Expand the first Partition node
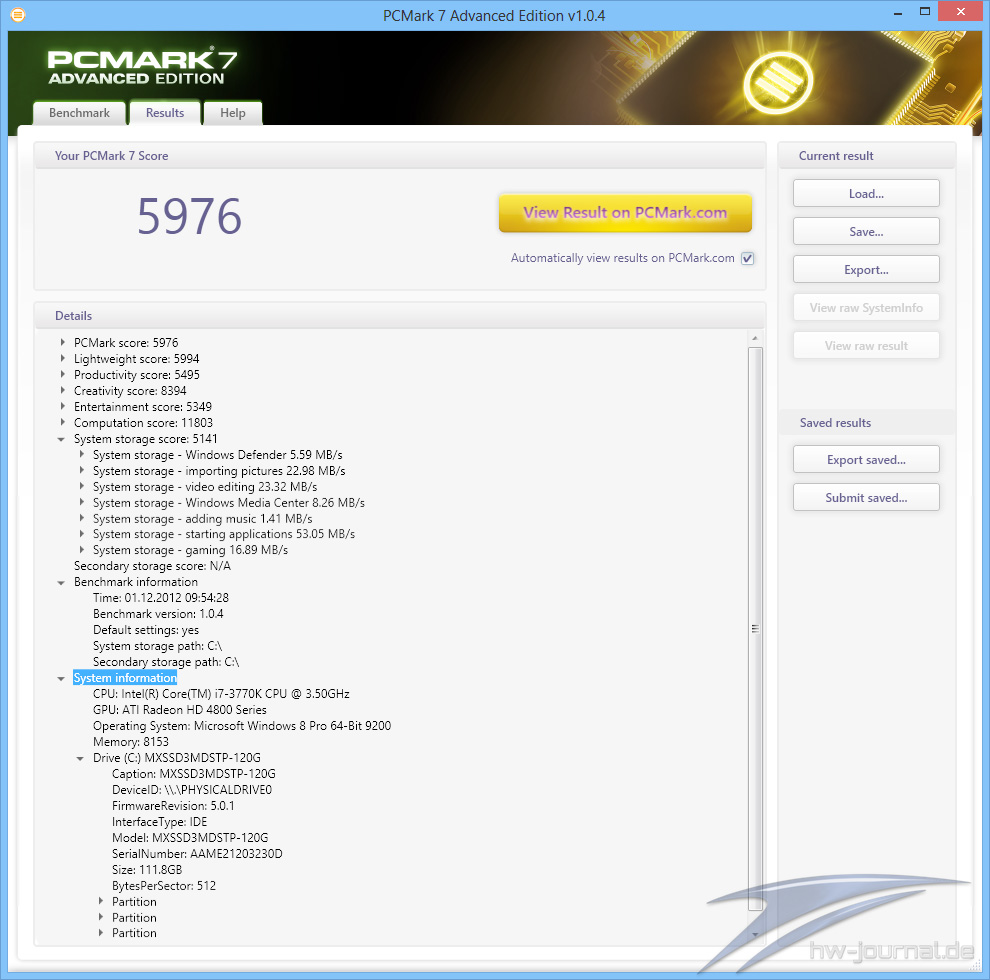The width and height of the screenshot is (990, 980). [x=100, y=901]
